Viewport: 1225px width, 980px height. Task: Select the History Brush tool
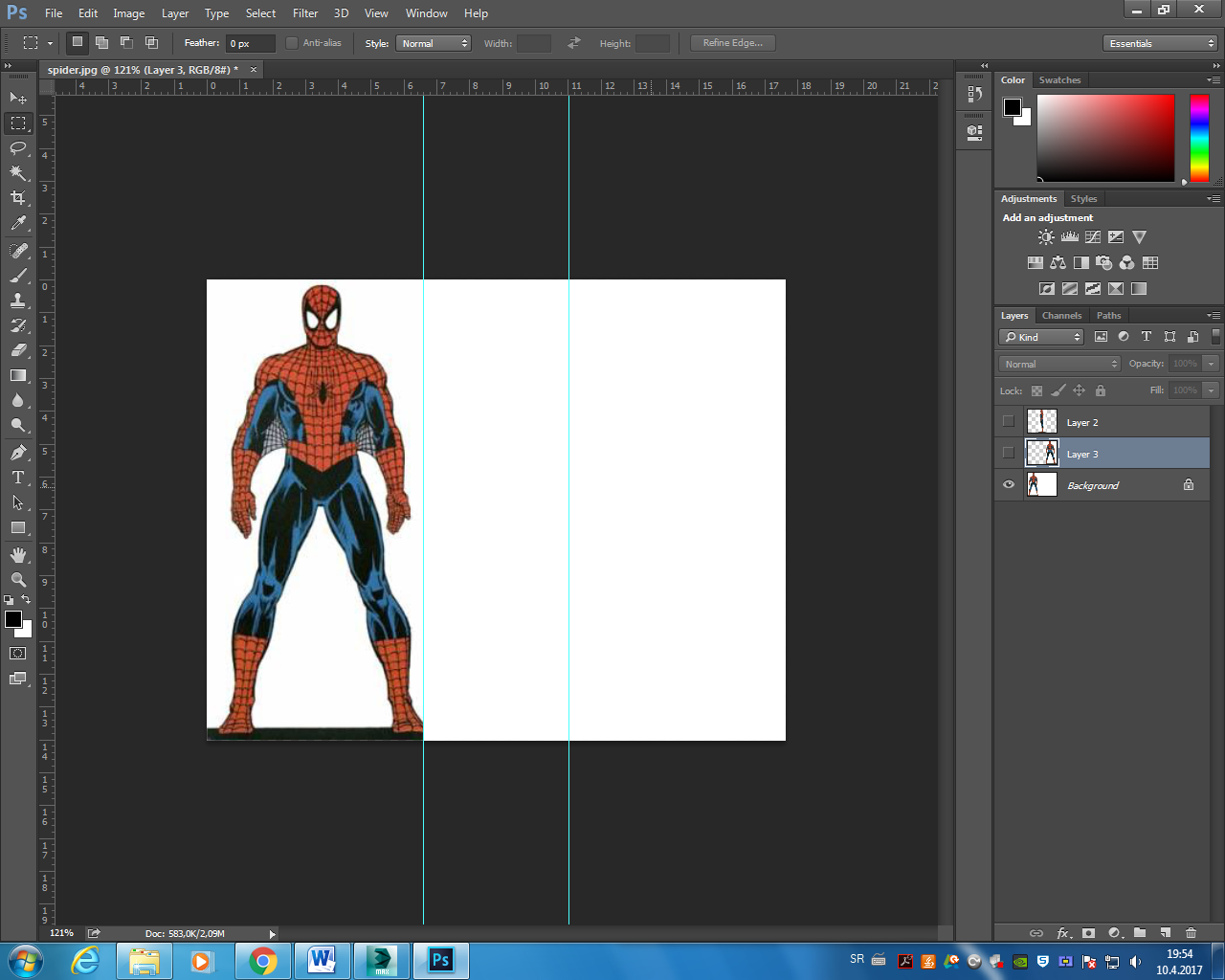18,325
